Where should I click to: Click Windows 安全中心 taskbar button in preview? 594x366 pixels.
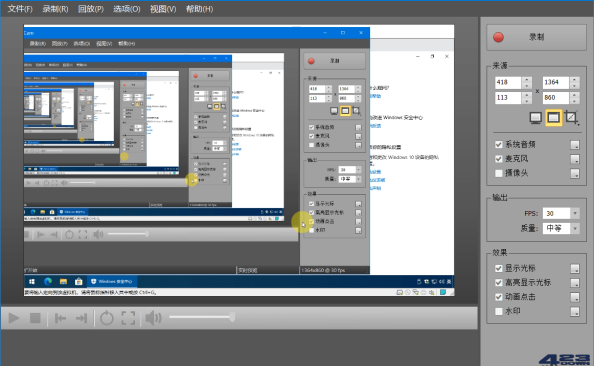pyautogui.click(x=112, y=282)
